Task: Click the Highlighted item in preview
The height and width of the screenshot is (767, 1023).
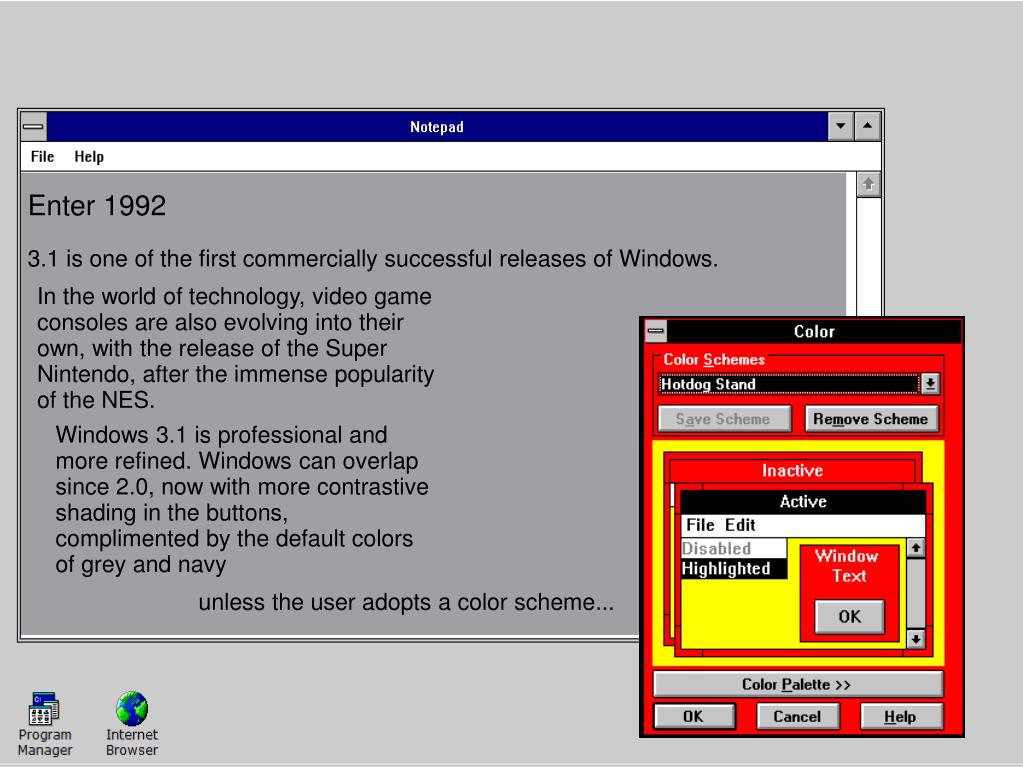Action: (733, 569)
